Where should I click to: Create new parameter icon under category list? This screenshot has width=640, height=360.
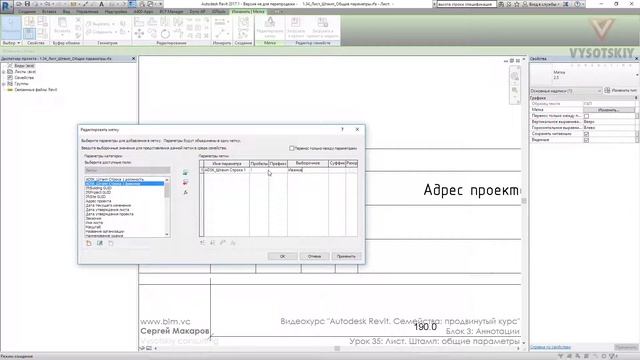(x=89, y=243)
